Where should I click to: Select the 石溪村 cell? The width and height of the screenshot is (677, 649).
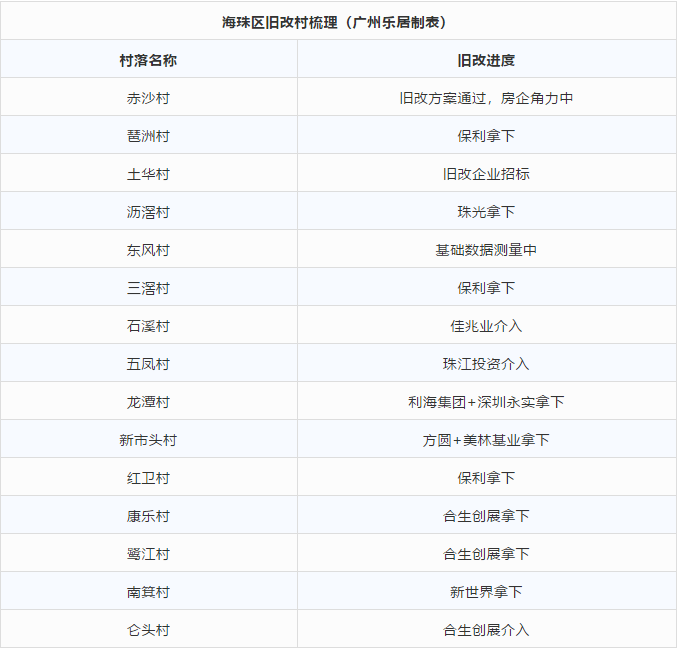148,326
